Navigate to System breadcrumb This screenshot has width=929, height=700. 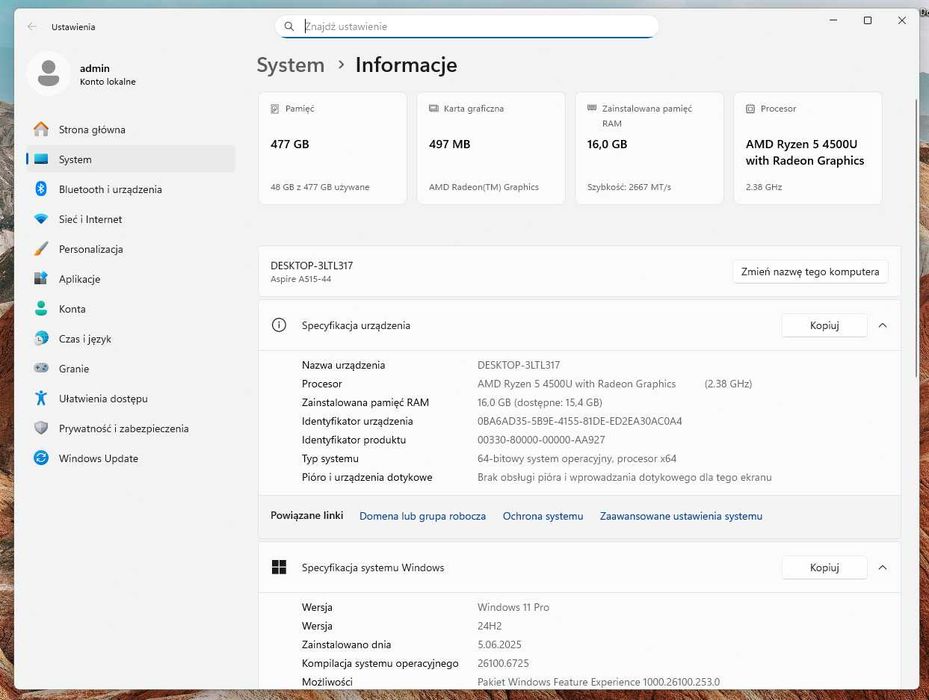click(290, 65)
